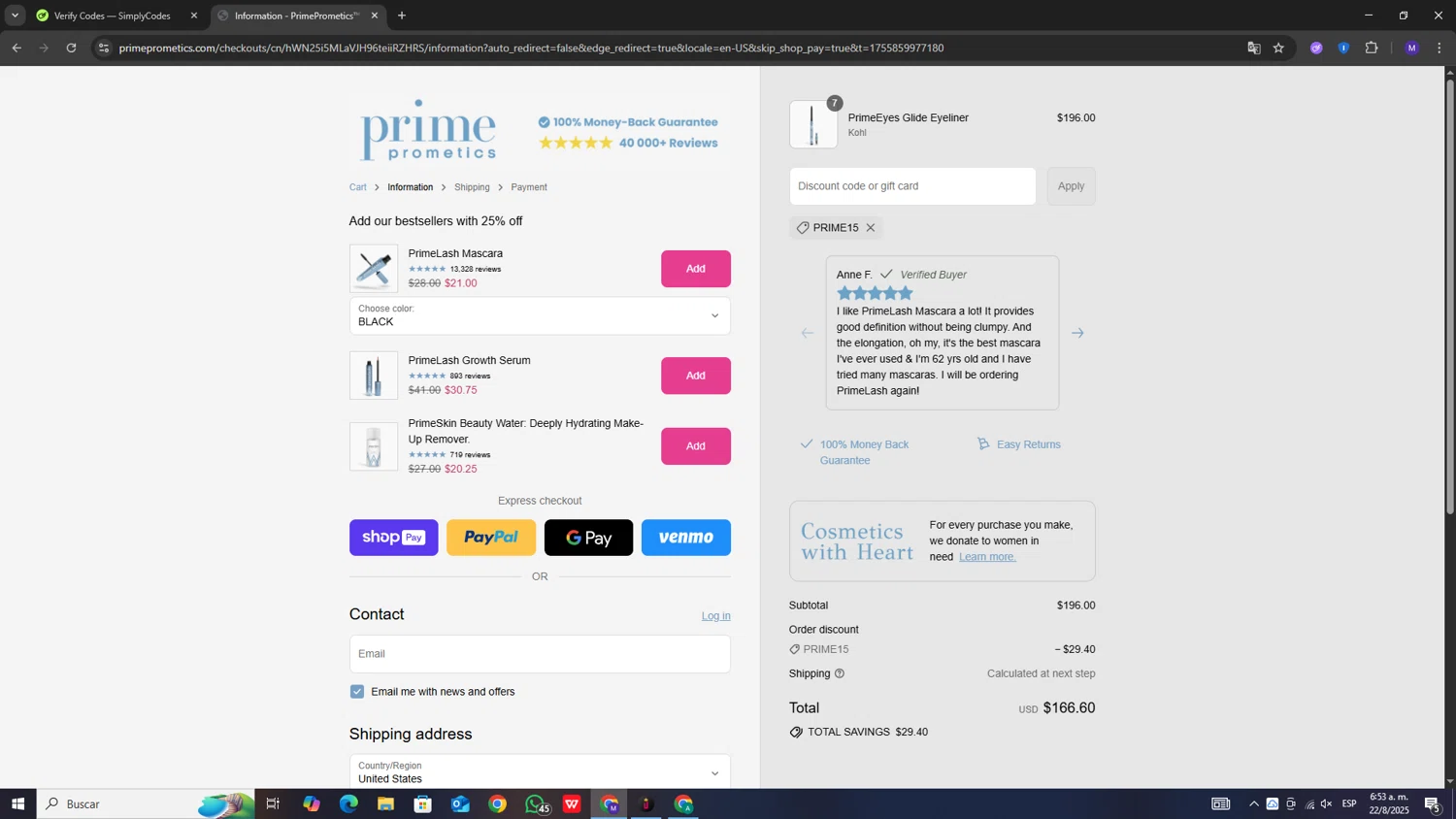Open the Learn more donation link

(987, 557)
